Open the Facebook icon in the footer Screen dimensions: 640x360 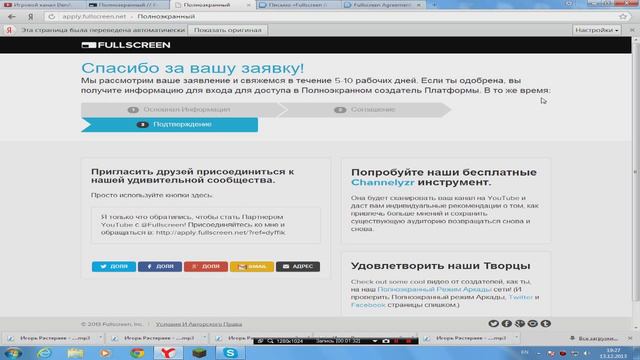click(507, 323)
